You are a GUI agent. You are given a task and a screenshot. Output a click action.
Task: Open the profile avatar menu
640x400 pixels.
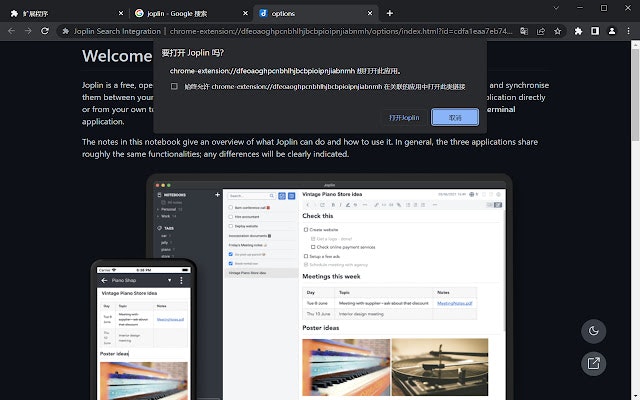point(612,31)
